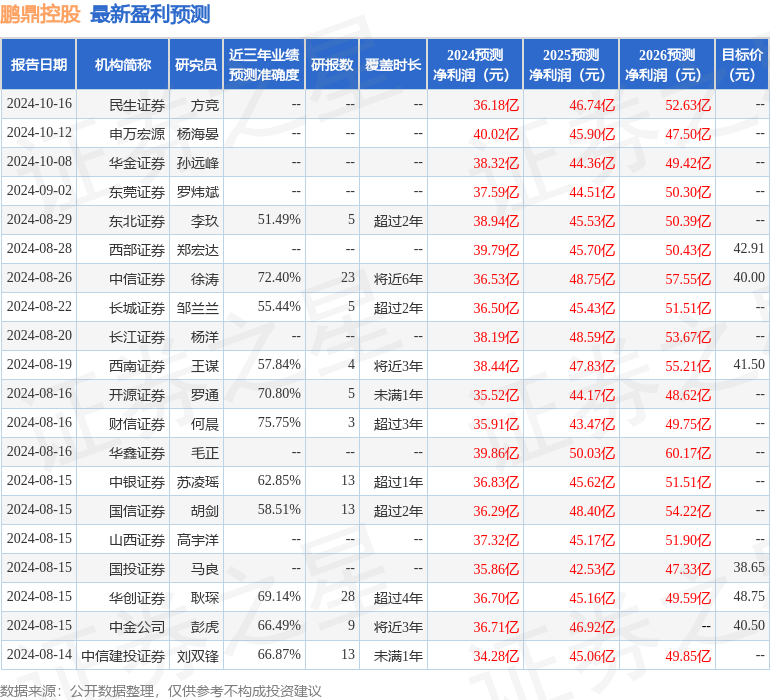Select the institution 长城证券
The height and width of the screenshot is (700, 770).
137,308
